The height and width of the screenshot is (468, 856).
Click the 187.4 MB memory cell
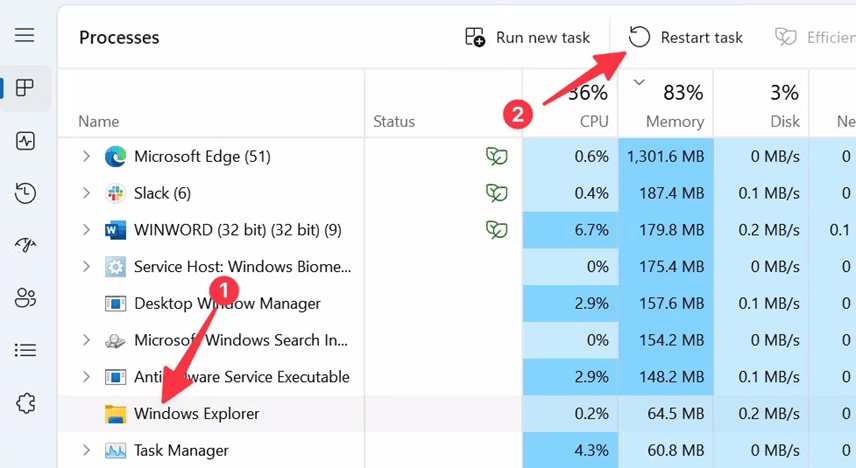pos(665,193)
